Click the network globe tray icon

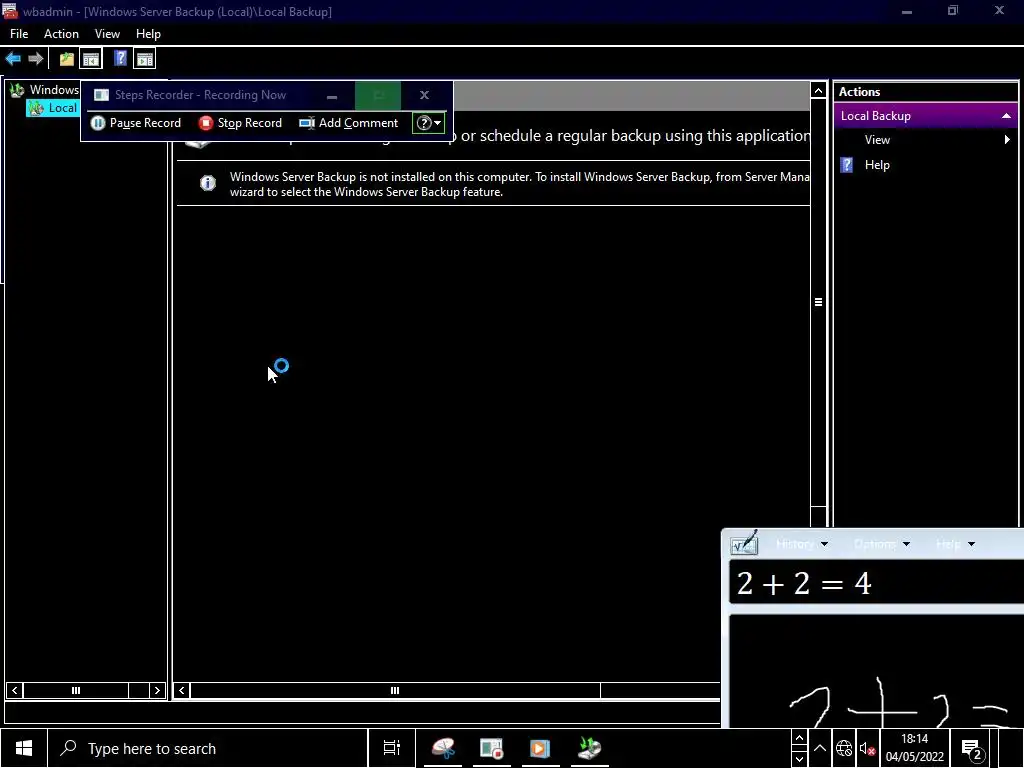coord(844,748)
